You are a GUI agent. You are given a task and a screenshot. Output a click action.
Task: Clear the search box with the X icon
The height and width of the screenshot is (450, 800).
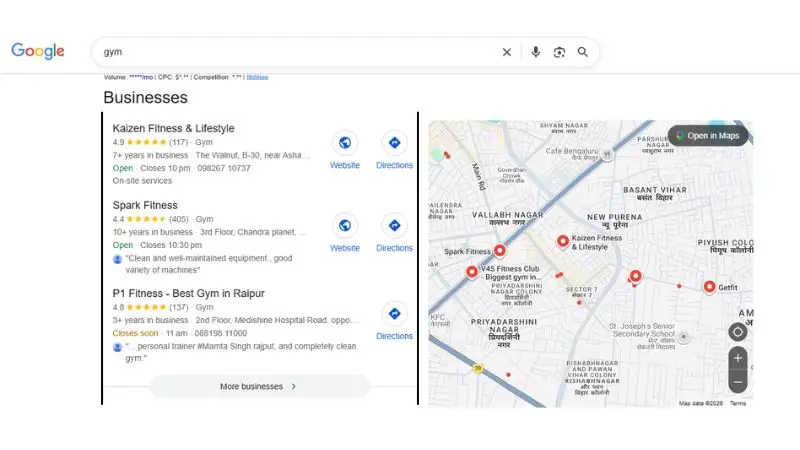coord(507,52)
